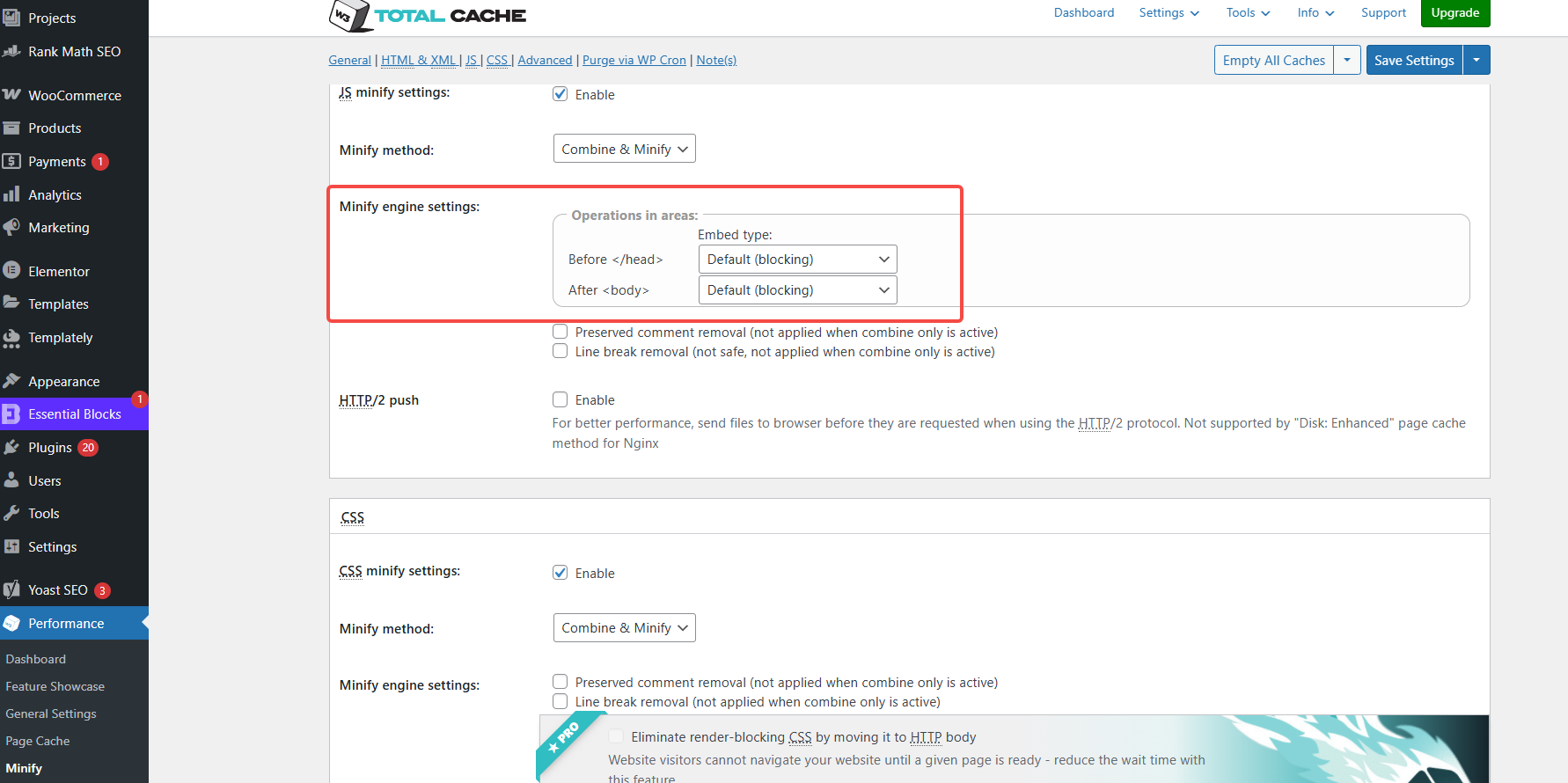Open Feature Showcase submenu item
1568x783 pixels.
click(55, 686)
